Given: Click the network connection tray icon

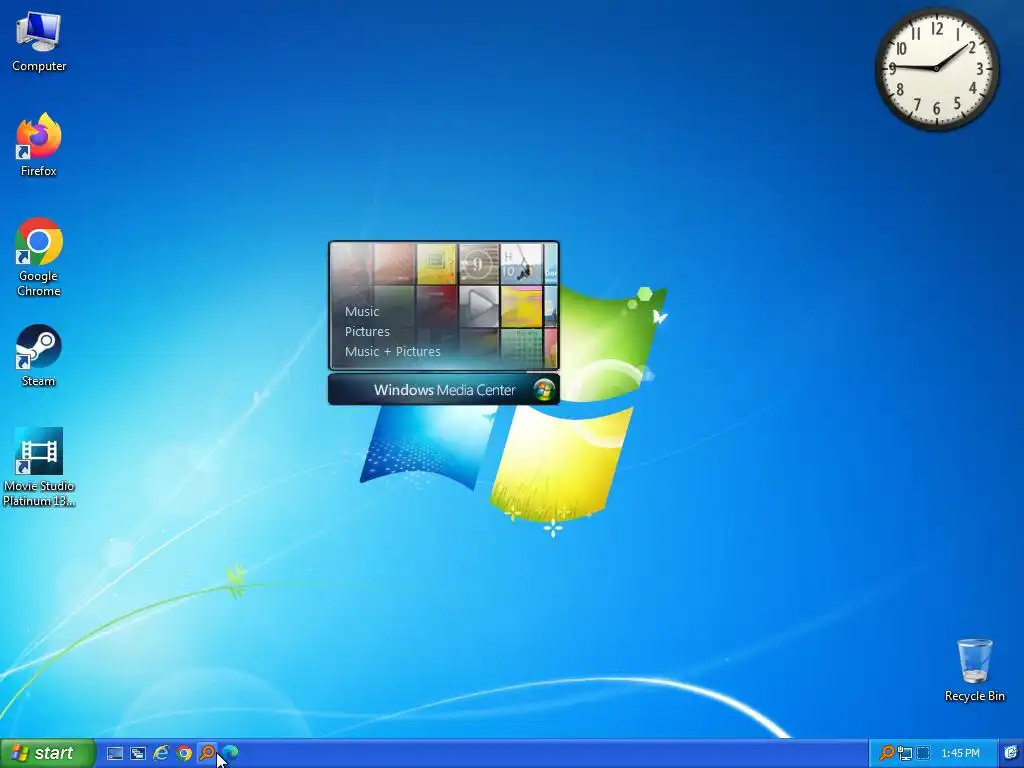Looking at the screenshot, I should (x=904, y=754).
